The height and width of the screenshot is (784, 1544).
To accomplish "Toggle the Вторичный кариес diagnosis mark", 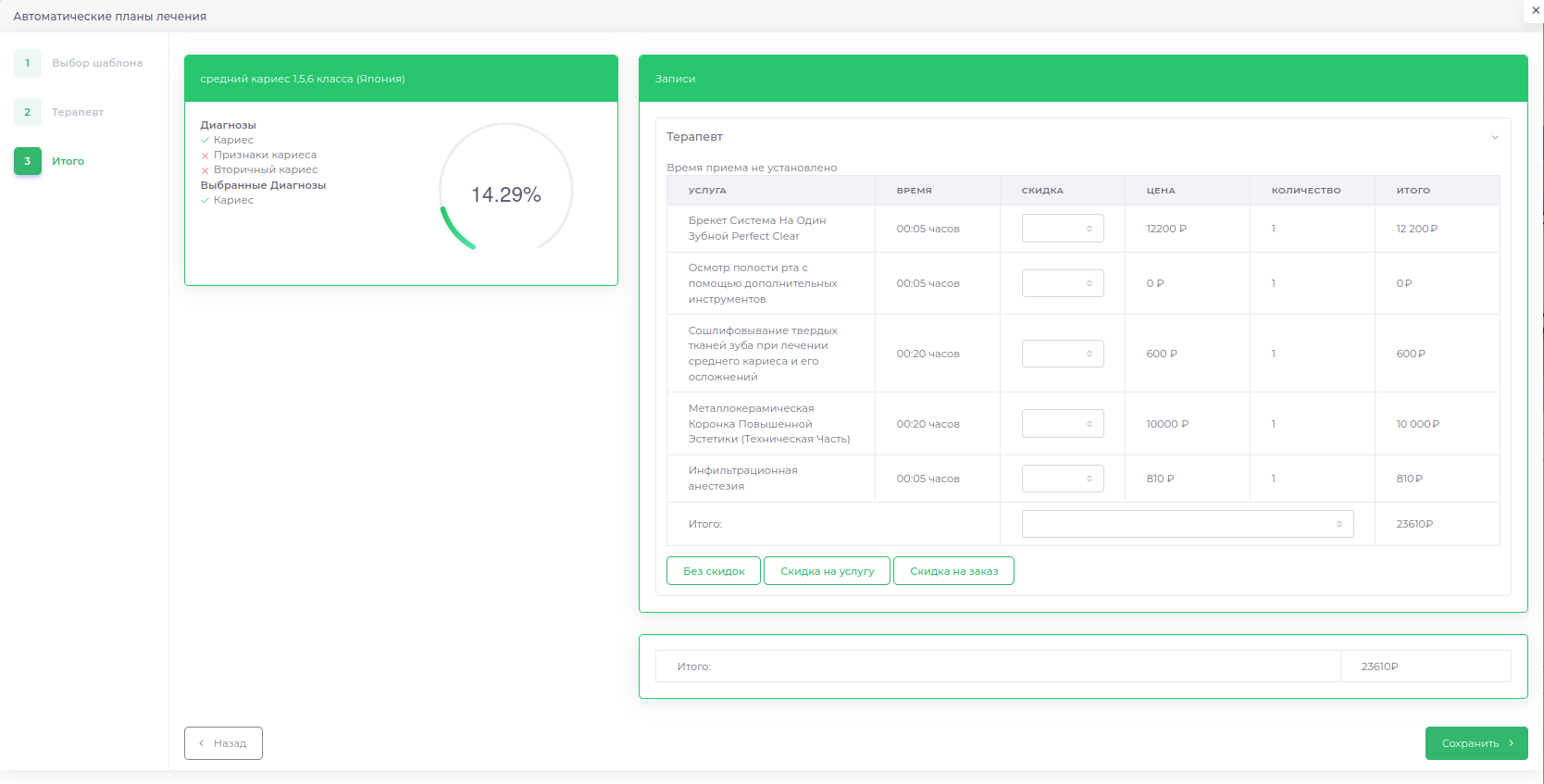I will (205, 170).
